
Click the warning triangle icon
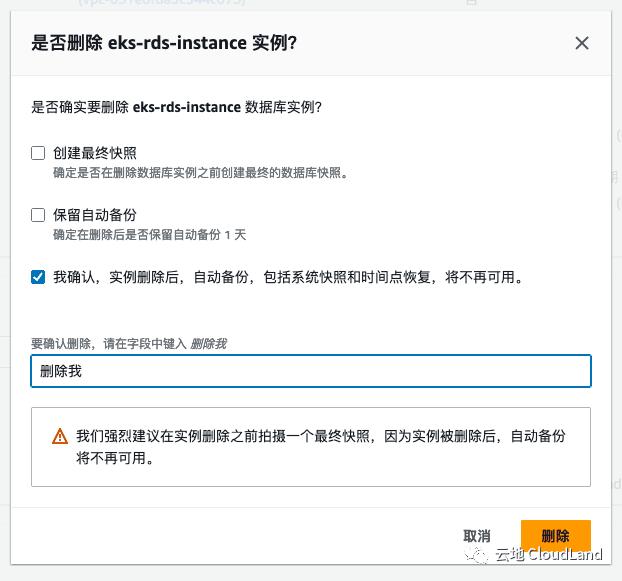[x=60, y=437]
